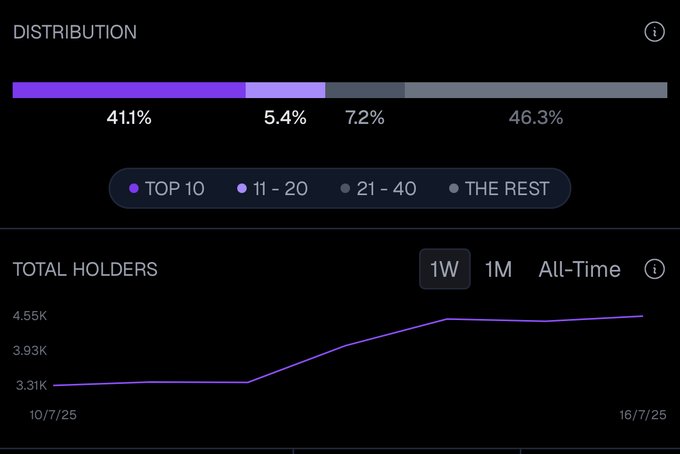Image resolution: width=680 pixels, height=454 pixels.
Task: Show the All-Time holders range
Action: click(x=579, y=269)
